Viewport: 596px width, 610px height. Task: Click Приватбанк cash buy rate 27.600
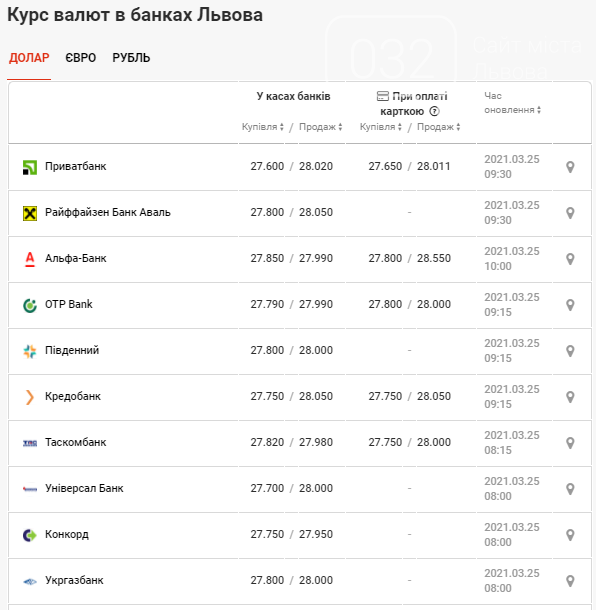(x=267, y=167)
